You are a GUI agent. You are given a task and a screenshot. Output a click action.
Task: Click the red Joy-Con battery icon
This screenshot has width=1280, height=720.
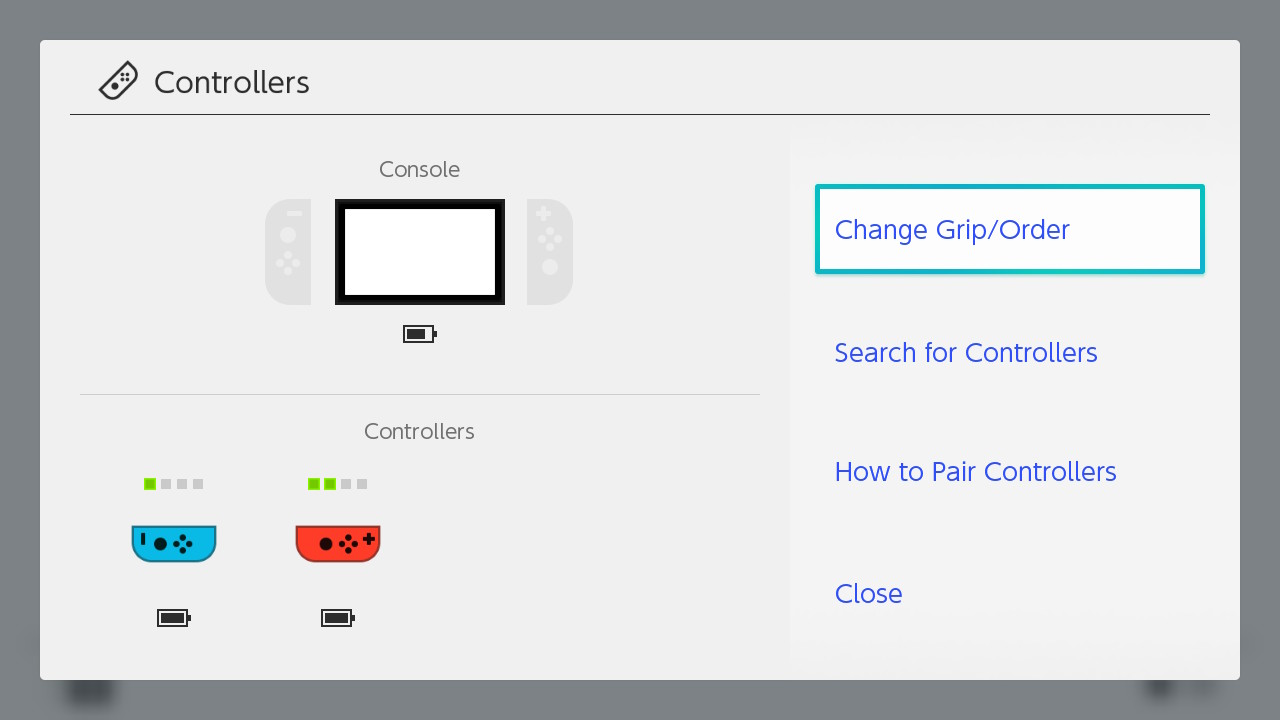pyautogui.click(x=338, y=619)
